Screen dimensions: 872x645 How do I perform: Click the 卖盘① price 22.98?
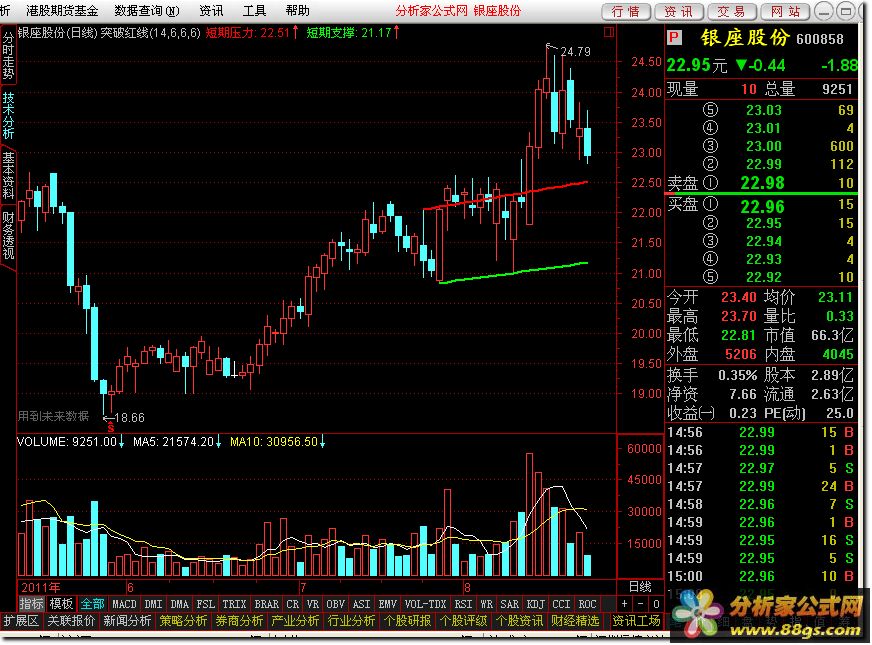[x=762, y=183]
